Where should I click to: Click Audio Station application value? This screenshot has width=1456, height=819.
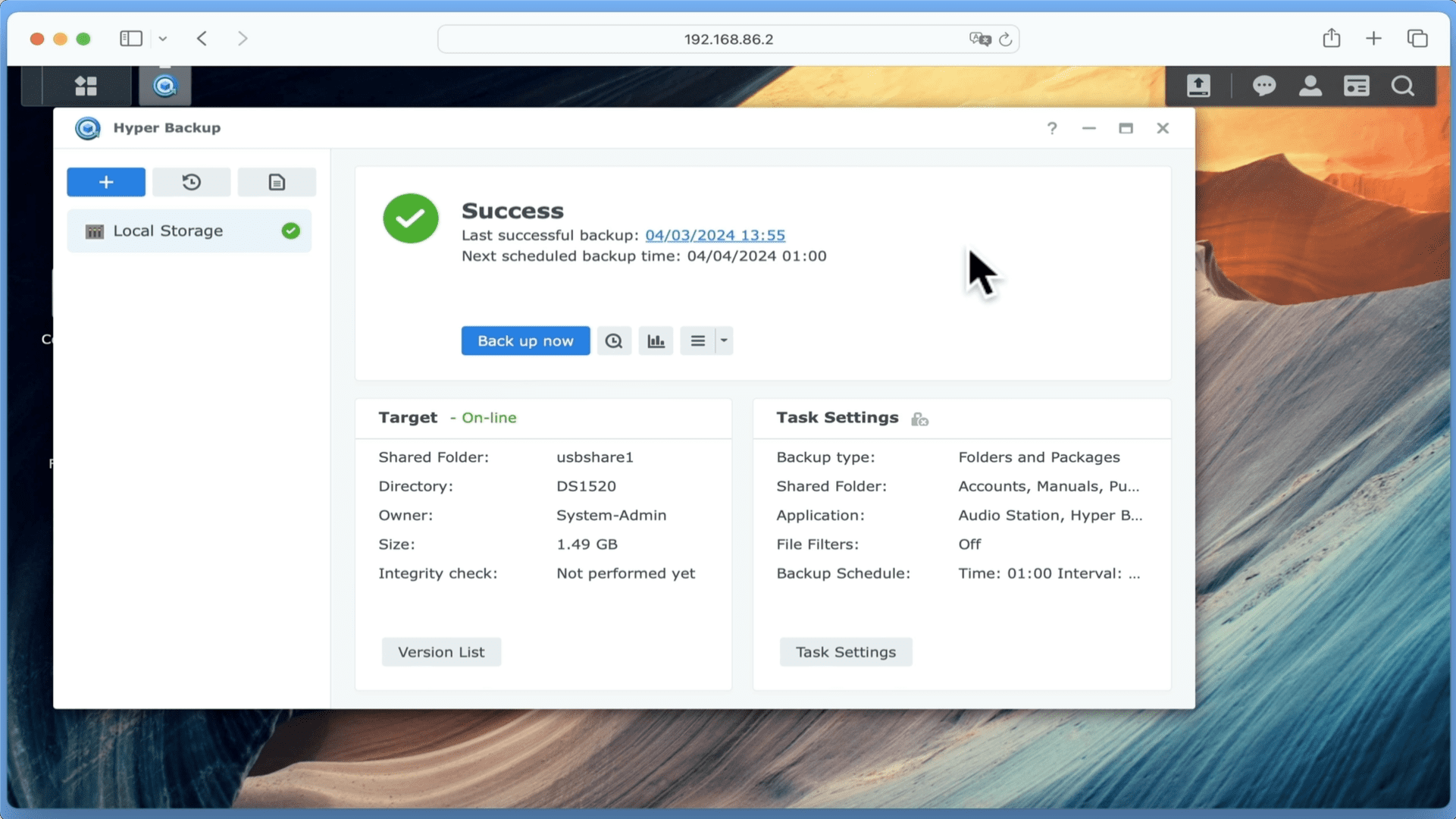1051,515
